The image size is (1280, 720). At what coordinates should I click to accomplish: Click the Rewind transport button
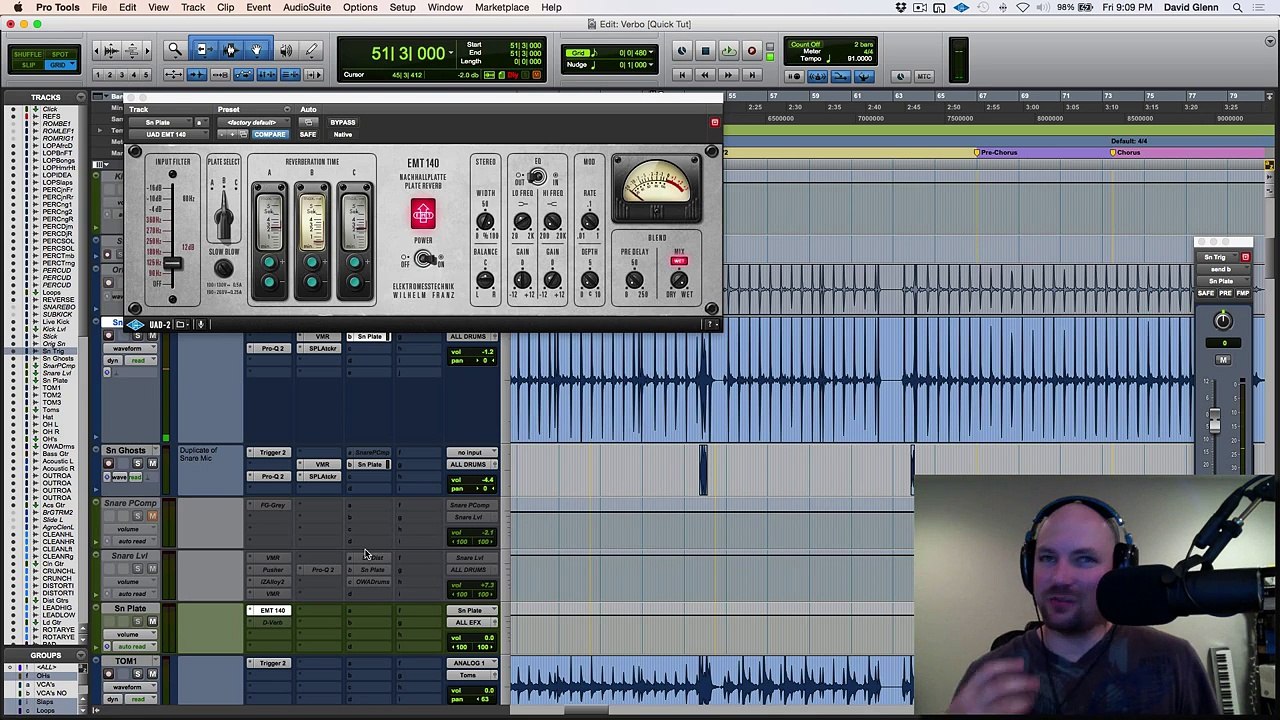(705, 75)
